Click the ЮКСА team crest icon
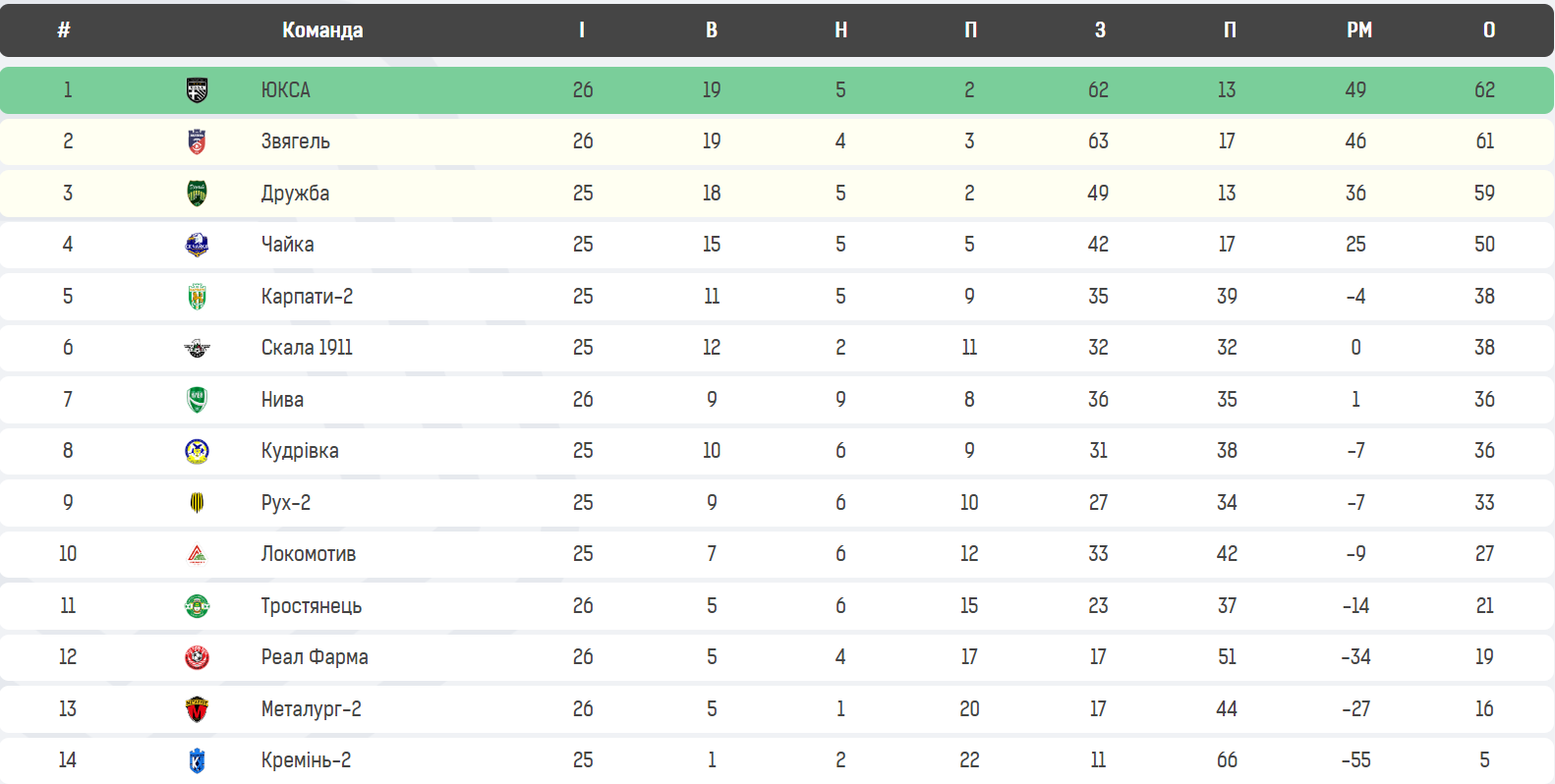 (x=197, y=90)
